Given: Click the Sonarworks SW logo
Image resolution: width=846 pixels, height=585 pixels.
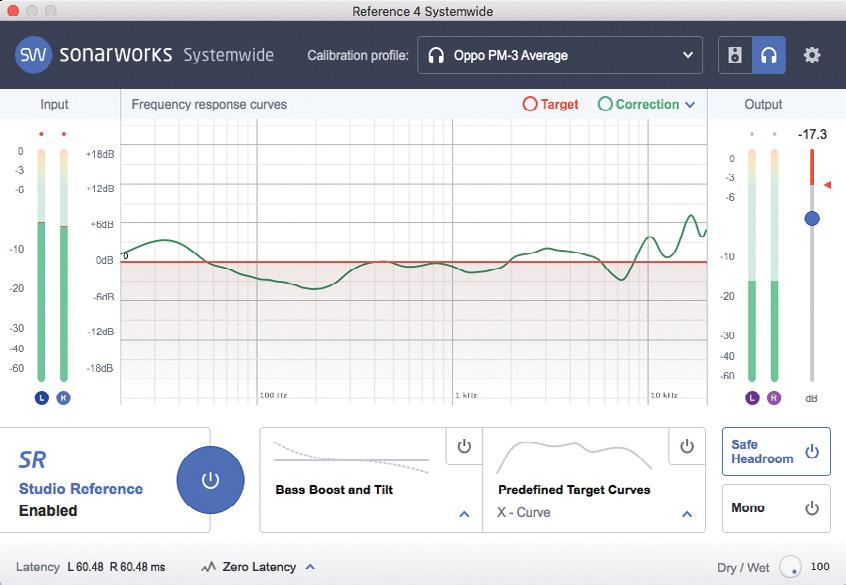Looking at the screenshot, I should (33, 55).
